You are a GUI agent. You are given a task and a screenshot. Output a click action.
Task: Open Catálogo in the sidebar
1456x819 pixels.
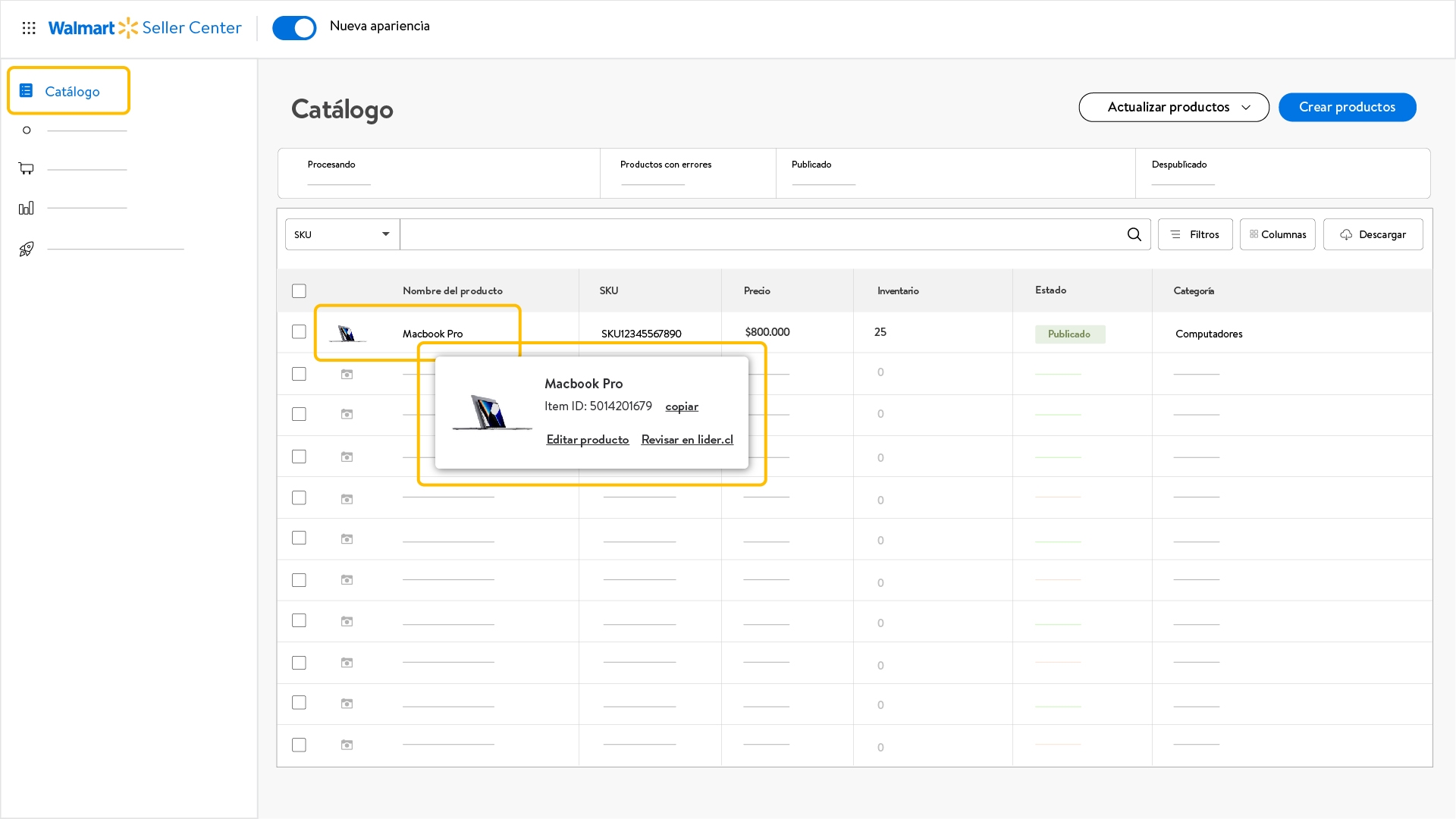pos(69,91)
